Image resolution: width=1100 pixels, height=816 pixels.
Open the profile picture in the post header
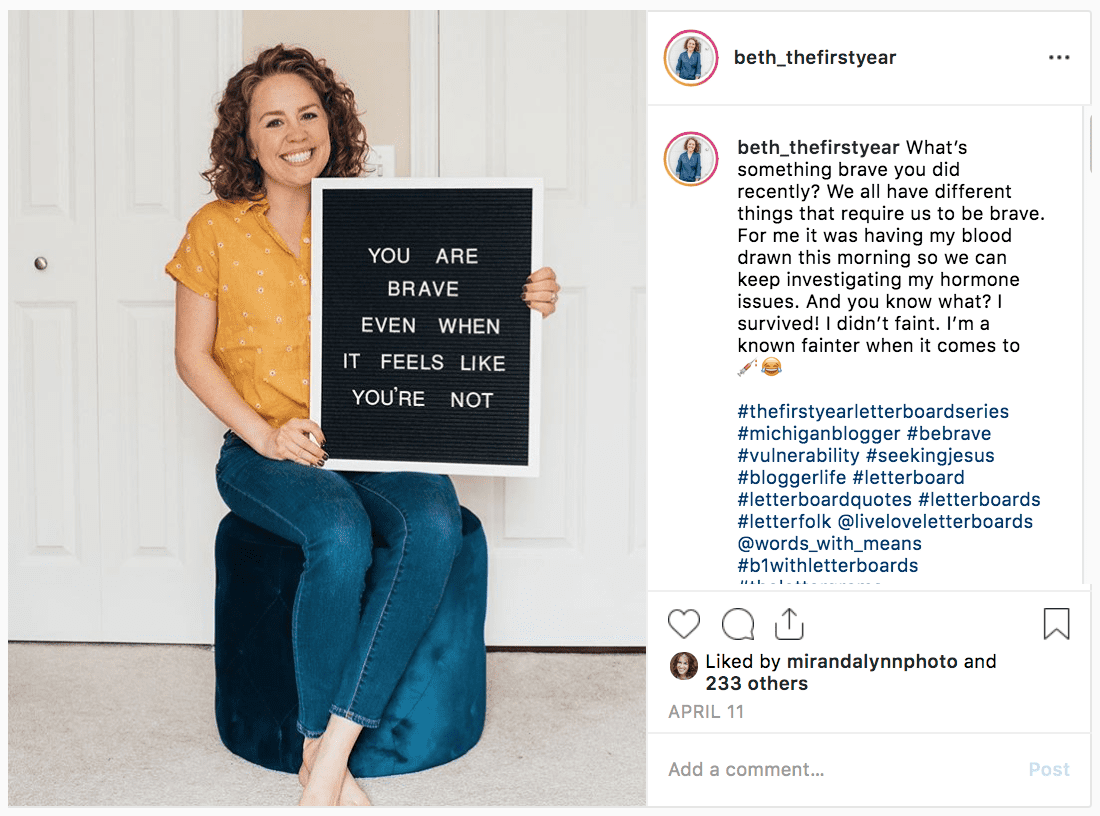coord(691,58)
